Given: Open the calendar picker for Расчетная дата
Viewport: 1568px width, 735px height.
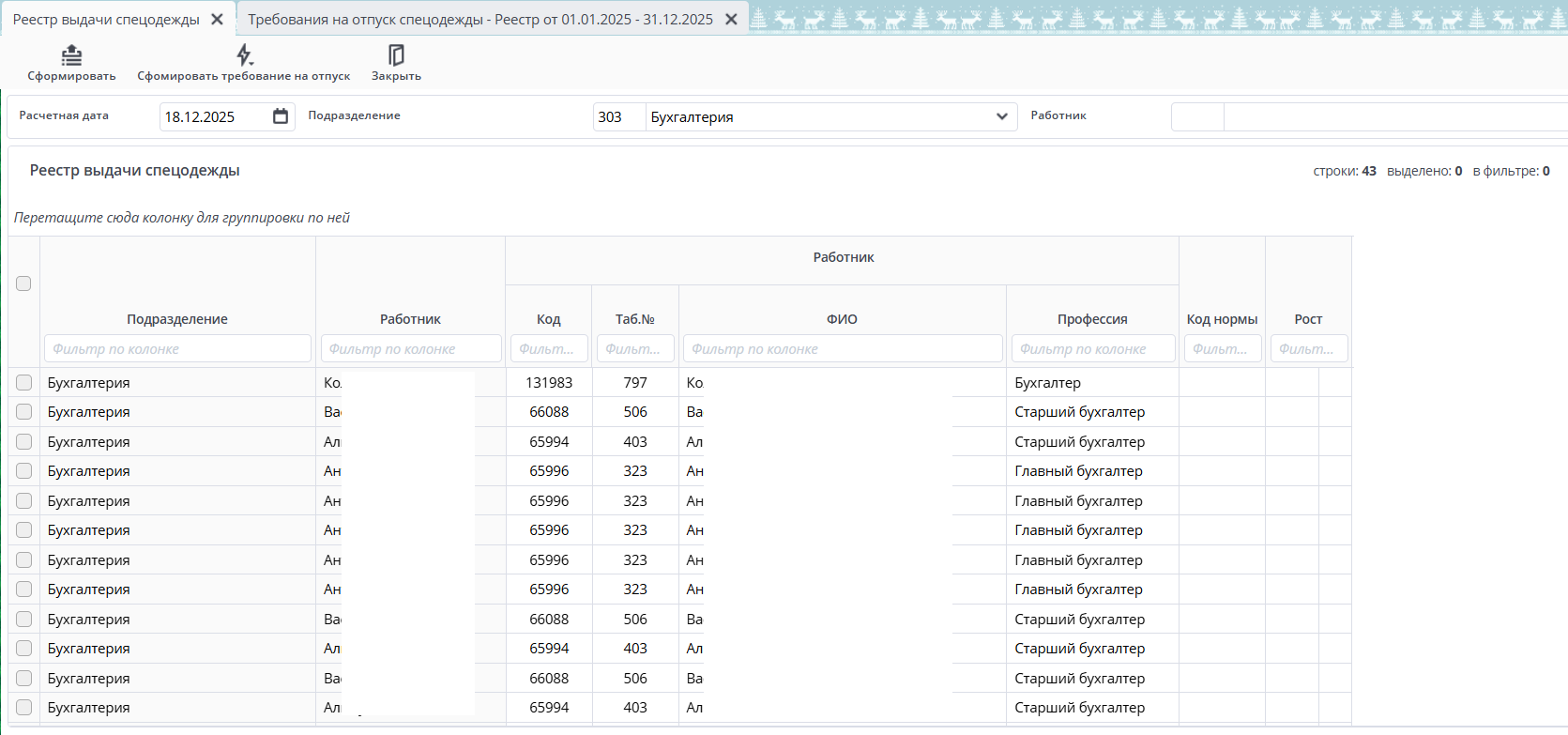Looking at the screenshot, I should tap(281, 116).
